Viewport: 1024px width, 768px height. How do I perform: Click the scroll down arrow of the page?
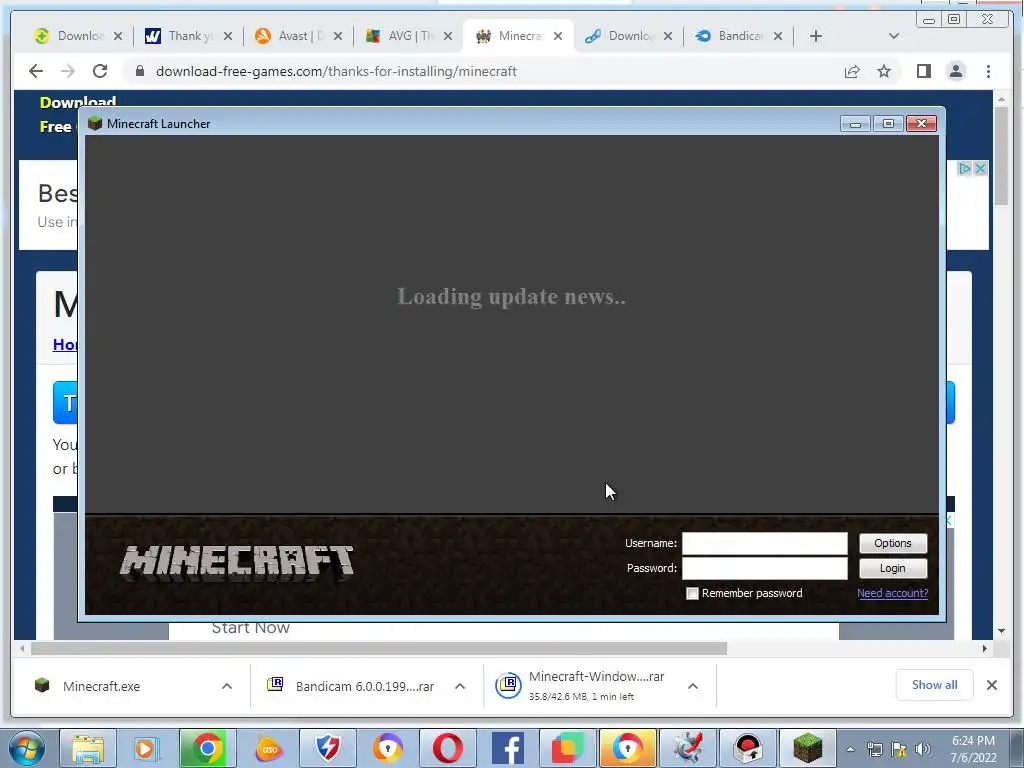[1002, 632]
